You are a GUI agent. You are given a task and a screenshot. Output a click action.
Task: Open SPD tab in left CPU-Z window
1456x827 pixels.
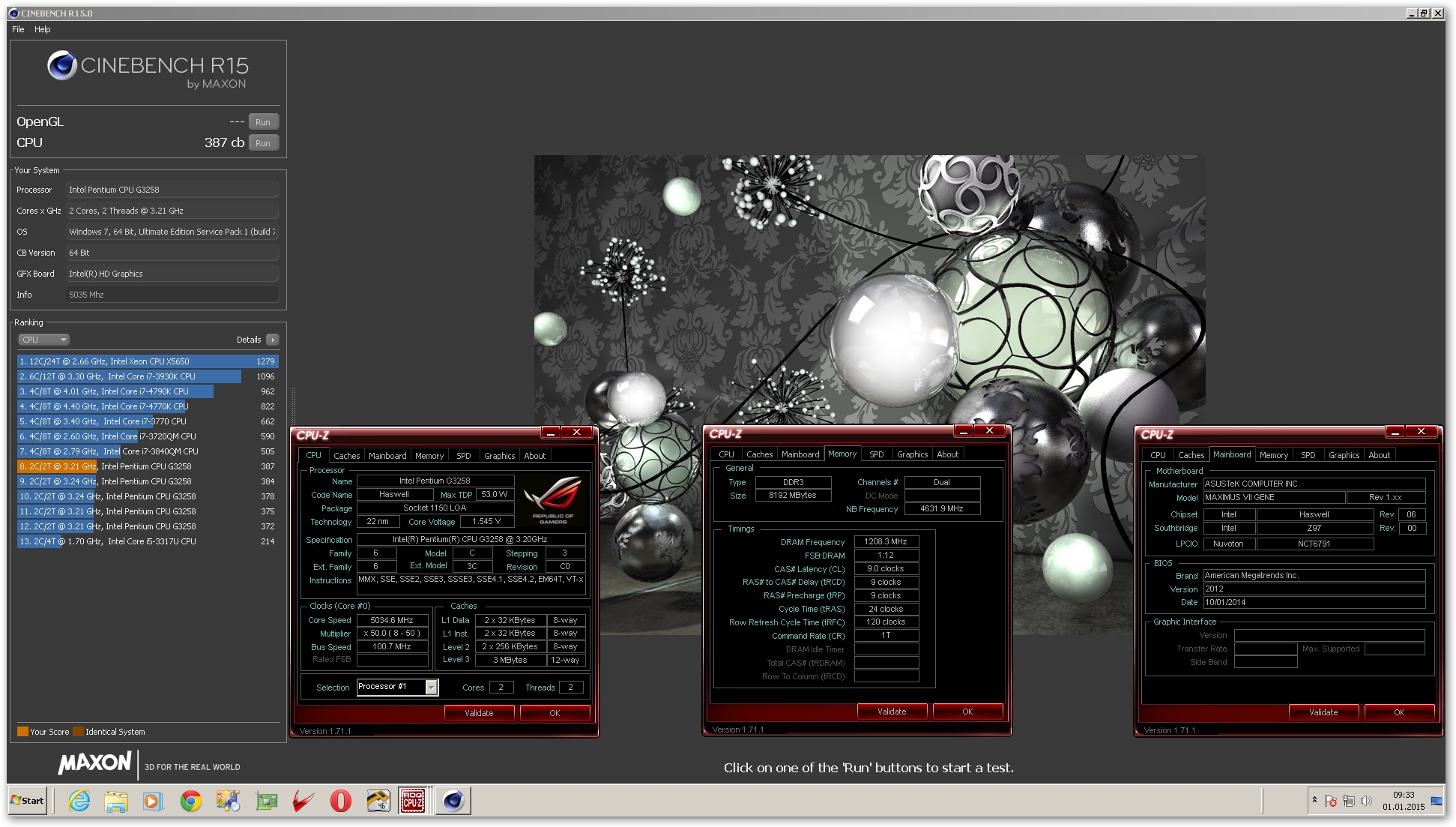click(x=464, y=456)
